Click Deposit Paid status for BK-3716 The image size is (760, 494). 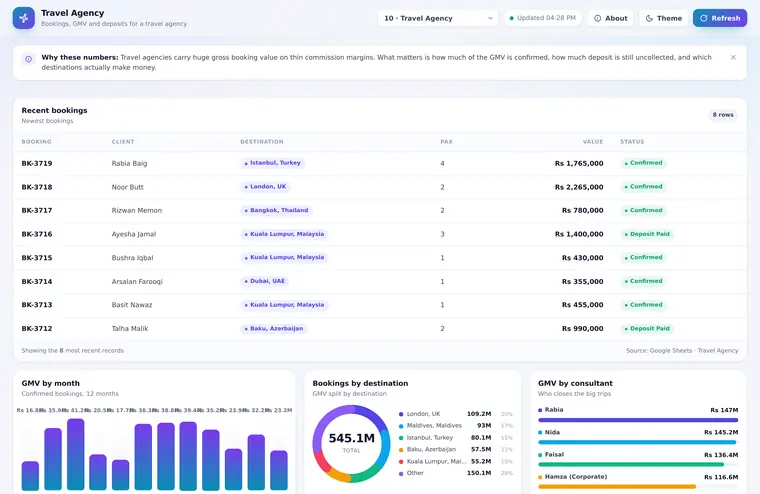click(x=647, y=234)
